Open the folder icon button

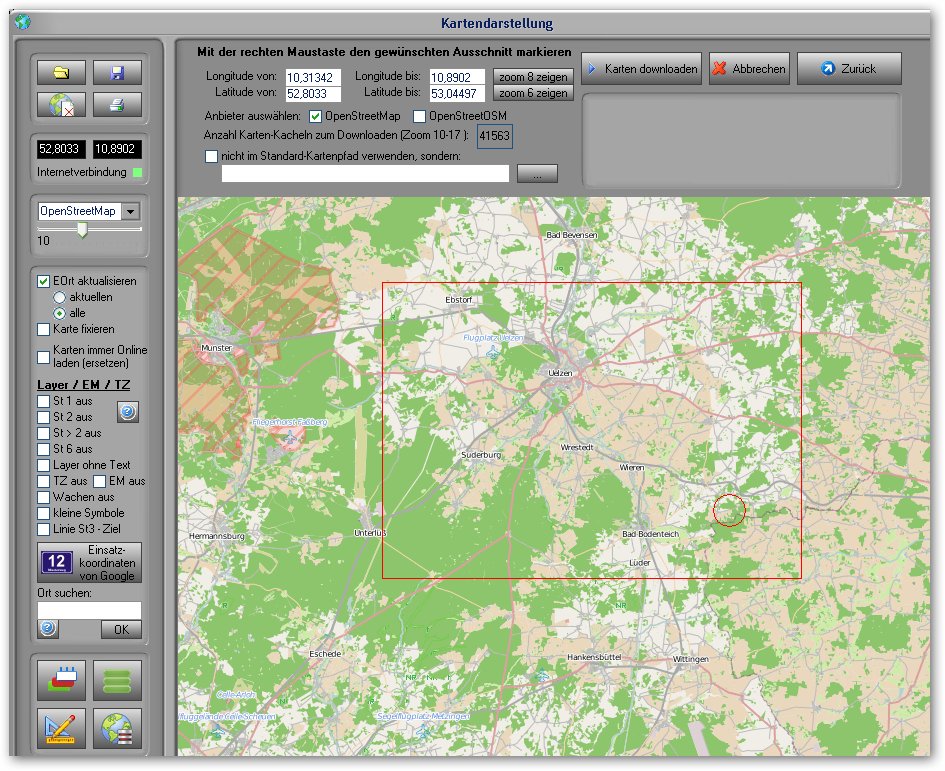pos(61,73)
